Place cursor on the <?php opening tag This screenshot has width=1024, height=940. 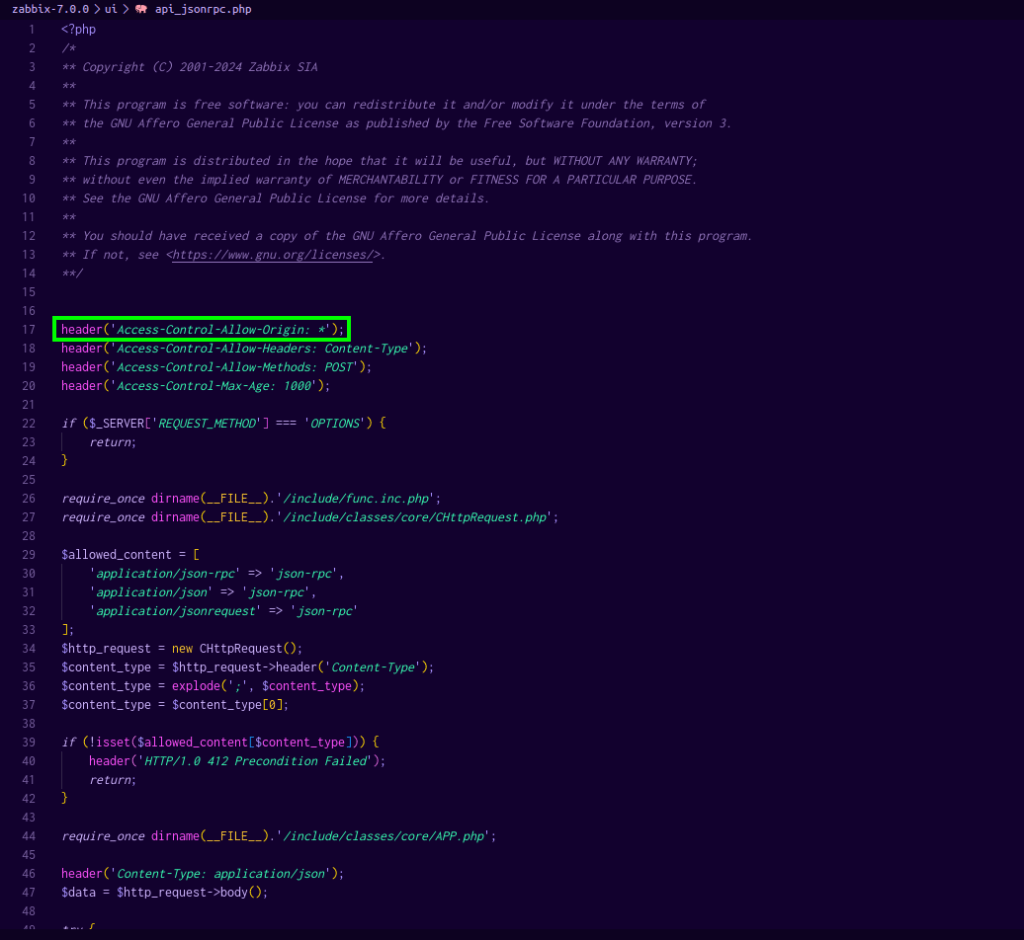coord(78,29)
